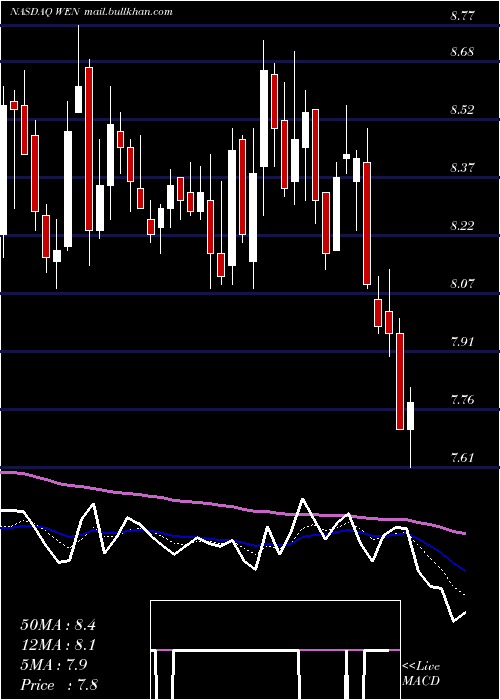
Task: Click the '12MA : 8.1' readout
Action: coord(58,645)
